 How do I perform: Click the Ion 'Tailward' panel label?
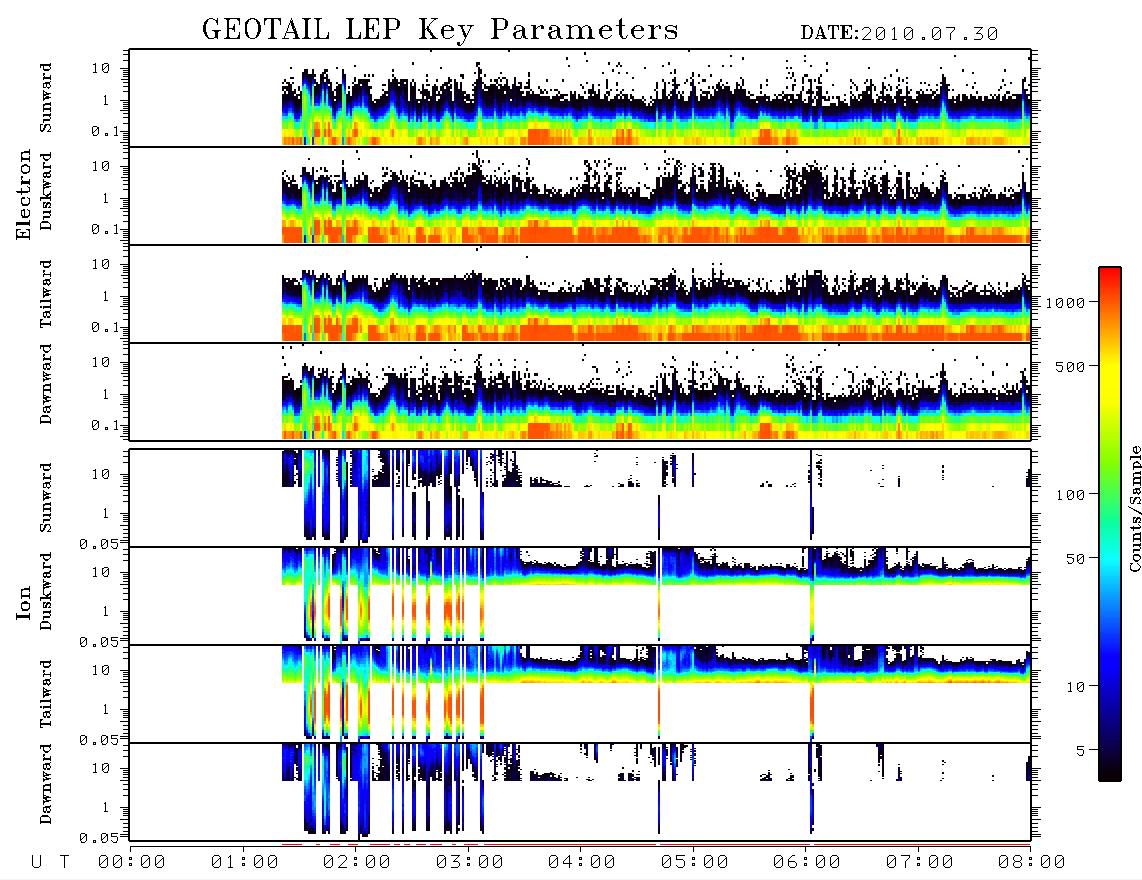coord(46,694)
